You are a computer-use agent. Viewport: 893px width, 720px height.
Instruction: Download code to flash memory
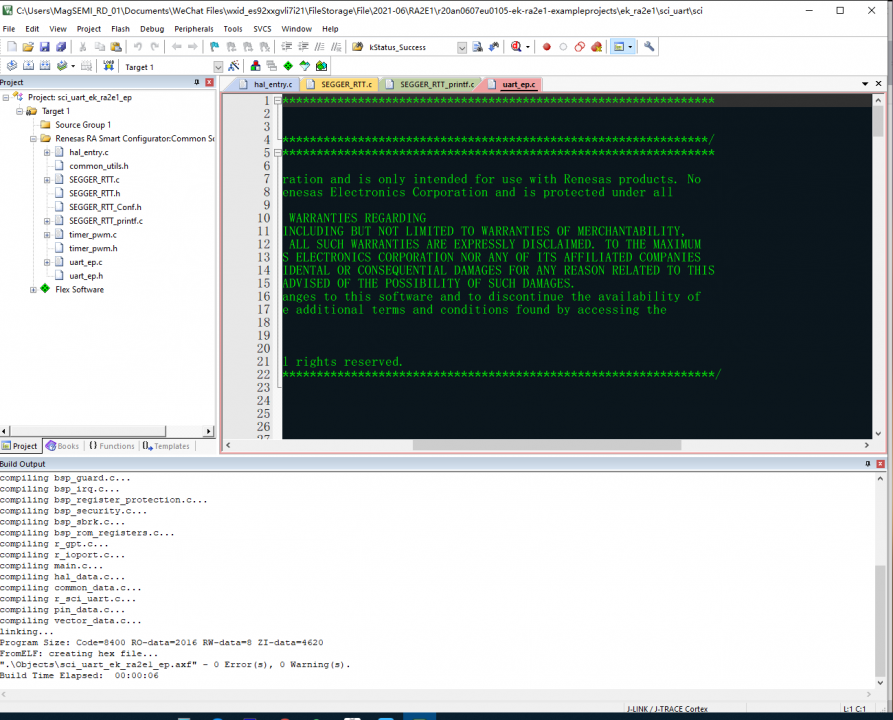coord(108,66)
